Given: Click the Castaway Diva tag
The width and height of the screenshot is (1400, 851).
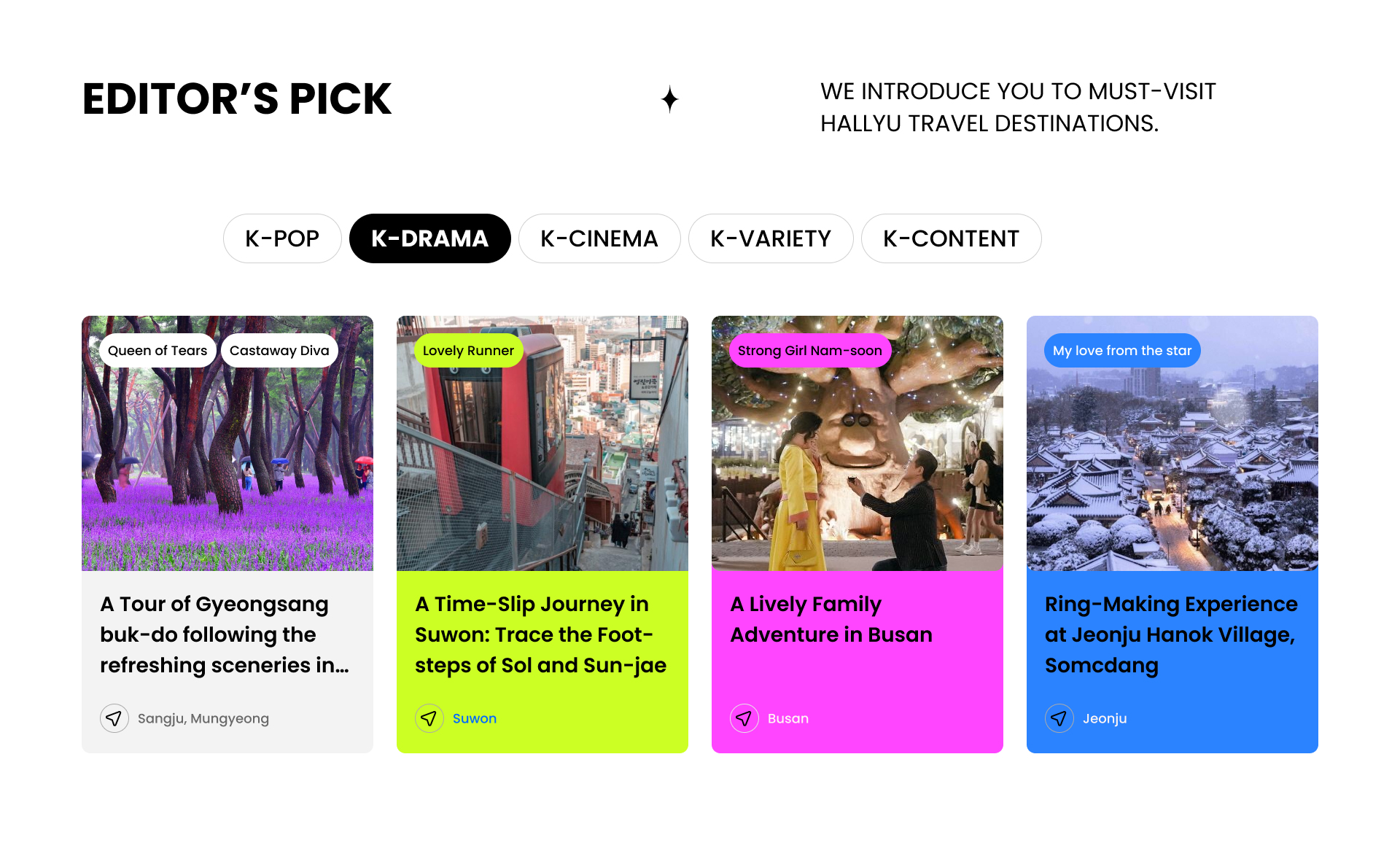Looking at the screenshot, I should tap(279, 351).
